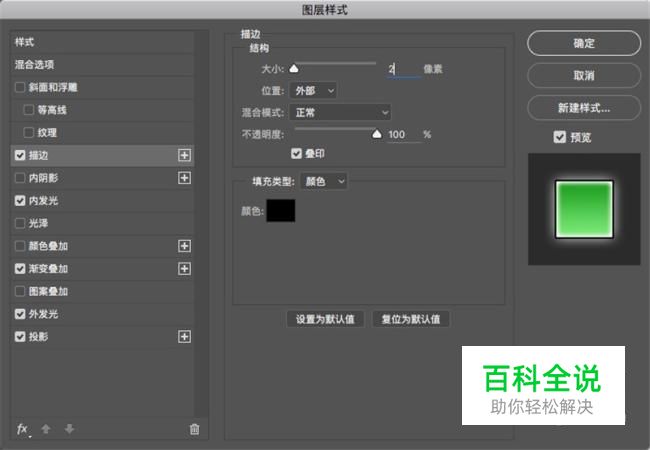Open the 渐变叠加 settings row
This screenshot has width=650, height=450.
pyautogui.click(x=102, y=269)
